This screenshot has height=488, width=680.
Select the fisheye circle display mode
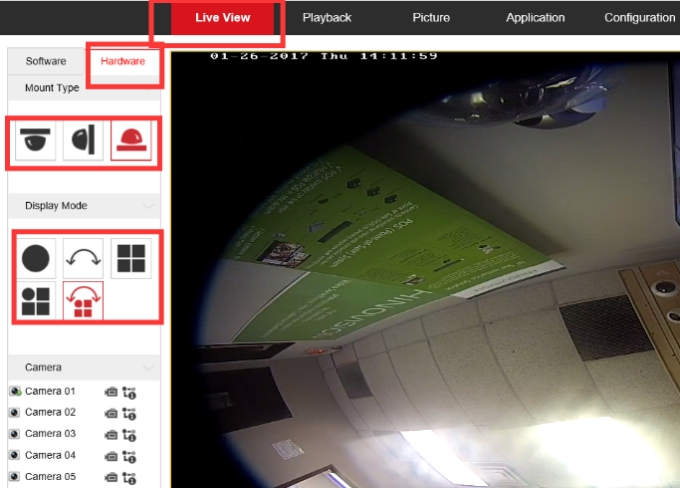(x=36, y=258)
